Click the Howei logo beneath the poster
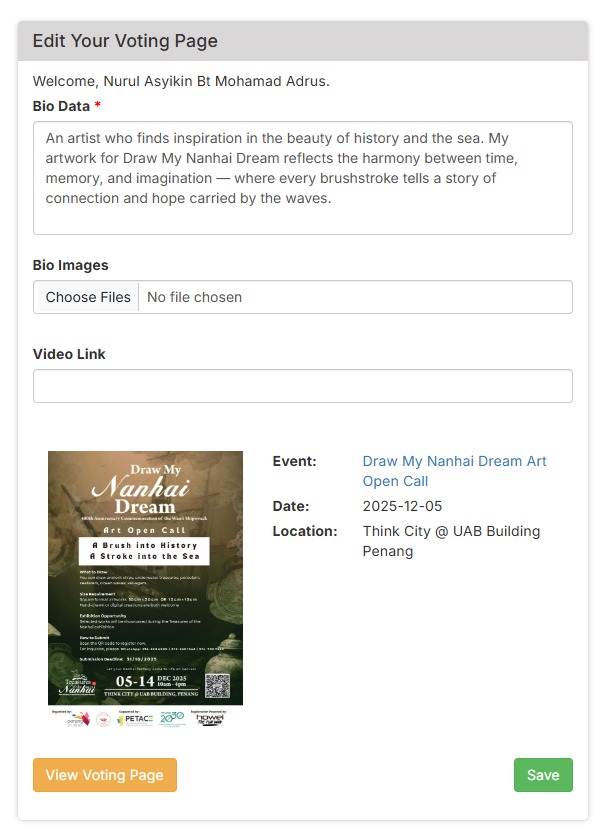The image size is (613, 840). click(x=210, y=719)
